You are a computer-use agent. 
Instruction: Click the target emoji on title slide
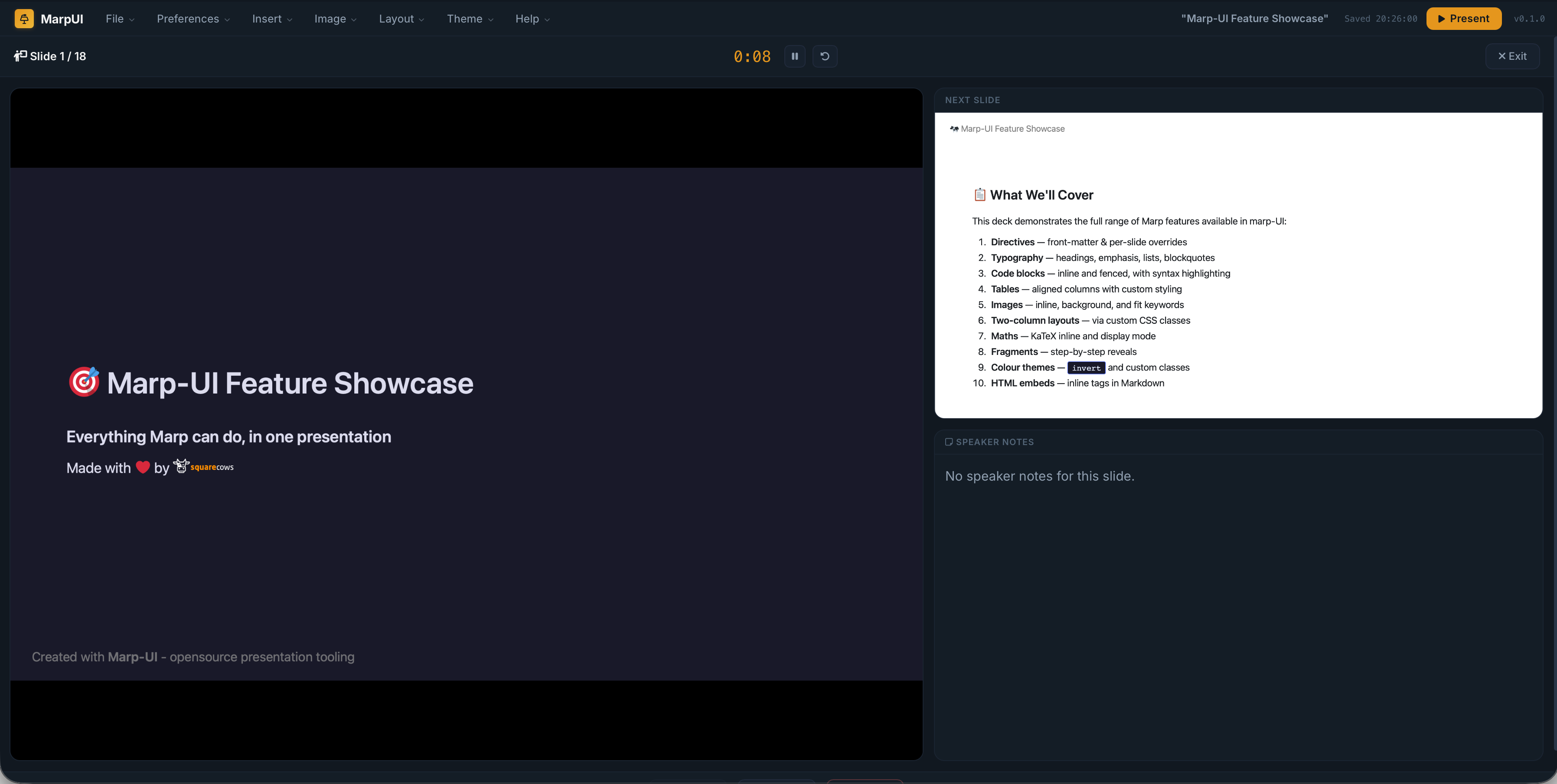pos(83,382)
